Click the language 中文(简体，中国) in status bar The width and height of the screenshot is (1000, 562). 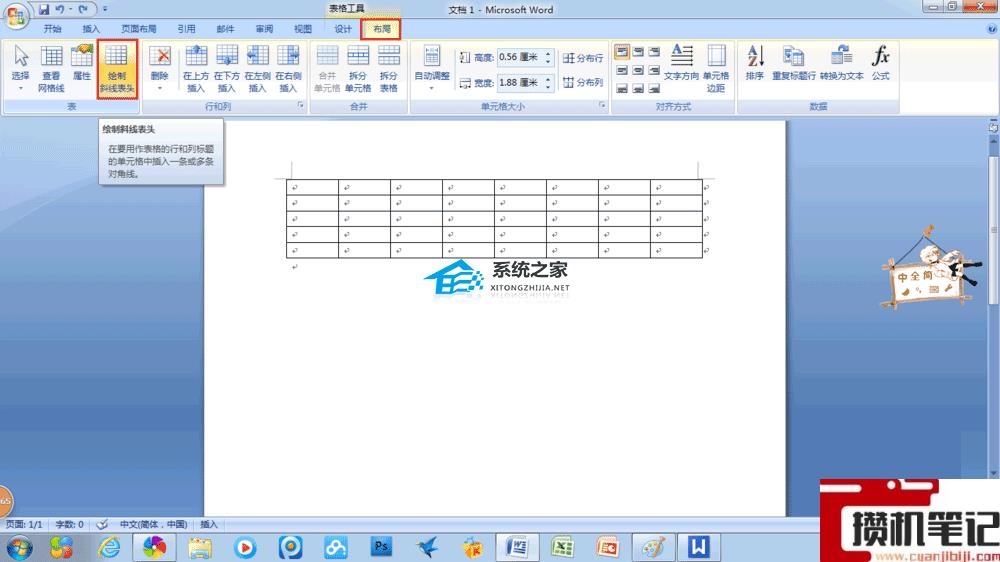coord(153,524)
